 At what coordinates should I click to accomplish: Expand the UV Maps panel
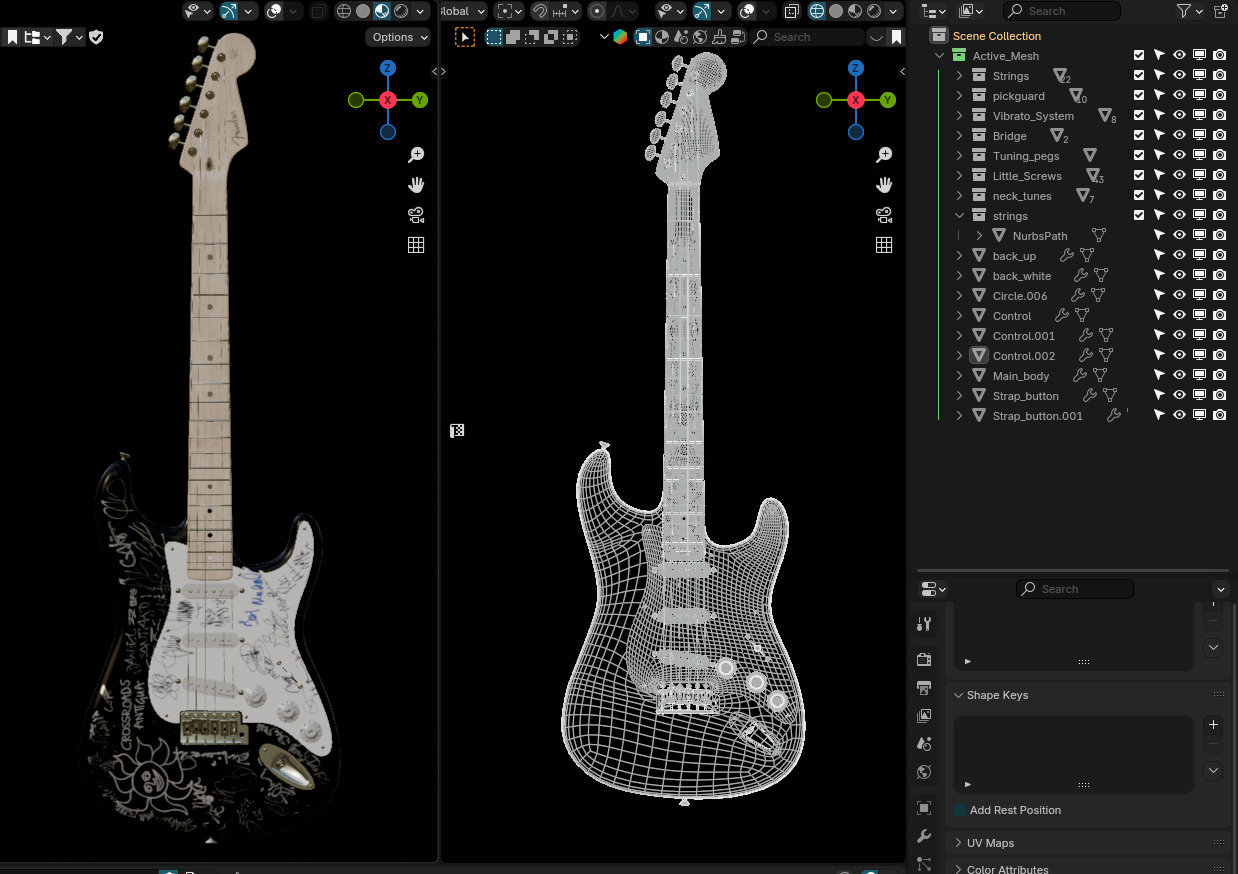958,843
